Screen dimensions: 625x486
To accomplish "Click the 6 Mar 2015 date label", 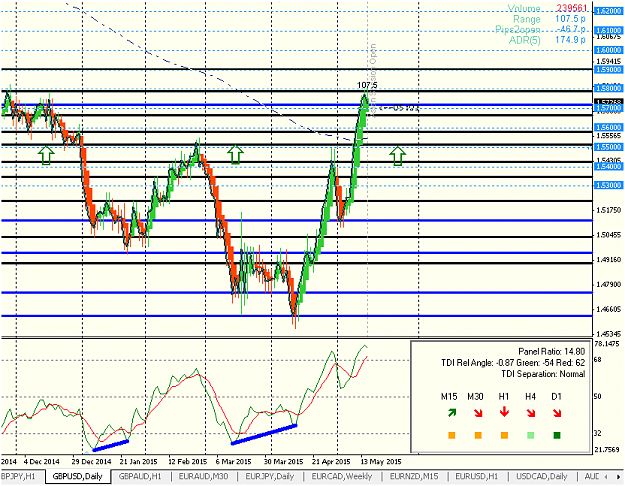I will [x=234, y=462].
